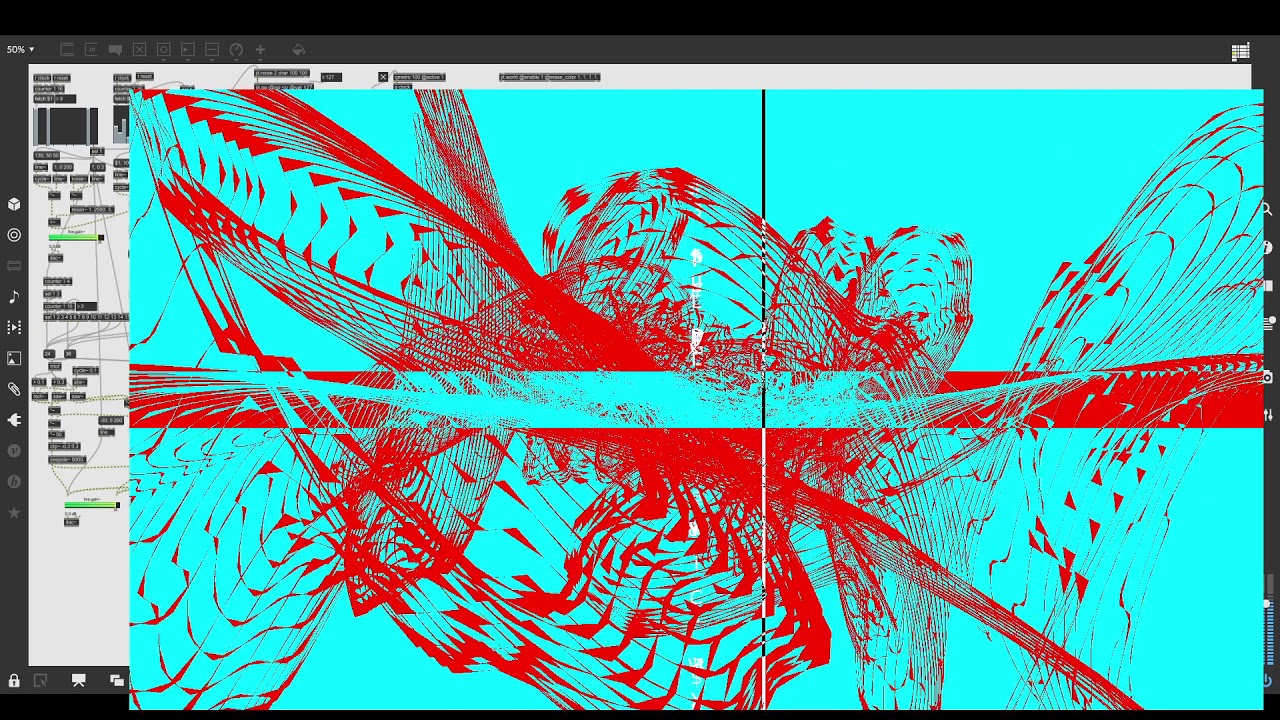Open the grid icon at top right
This screenshot has height=720, width=1280.
(1240, 52)
